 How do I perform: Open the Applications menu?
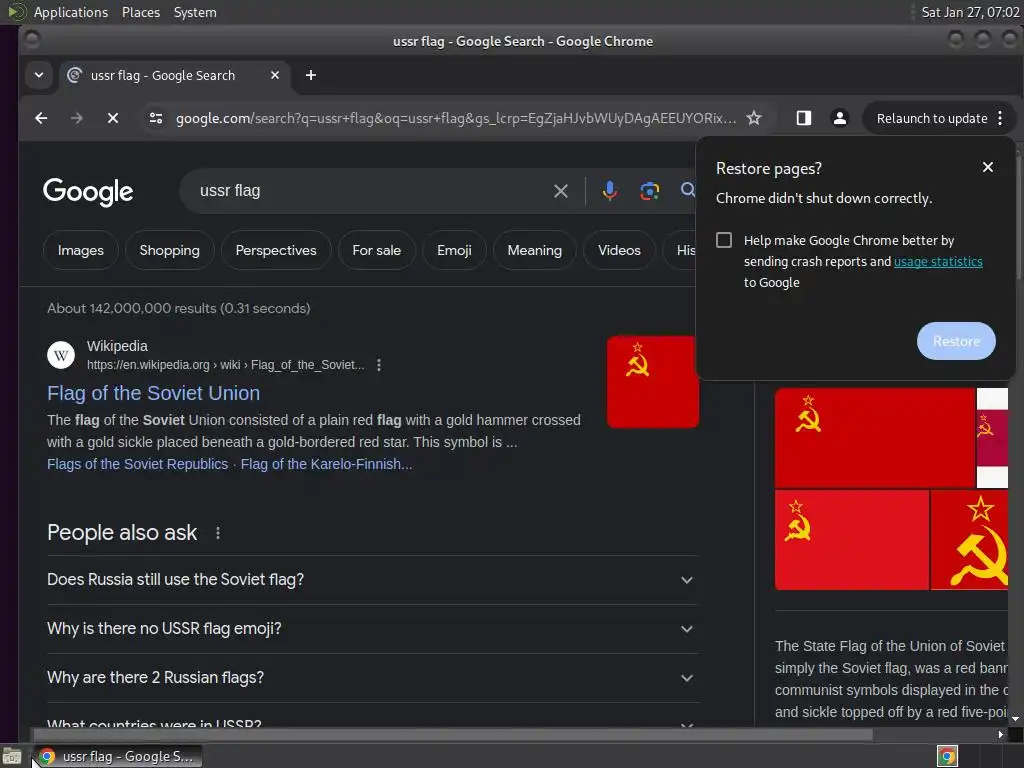coord(71,12)
